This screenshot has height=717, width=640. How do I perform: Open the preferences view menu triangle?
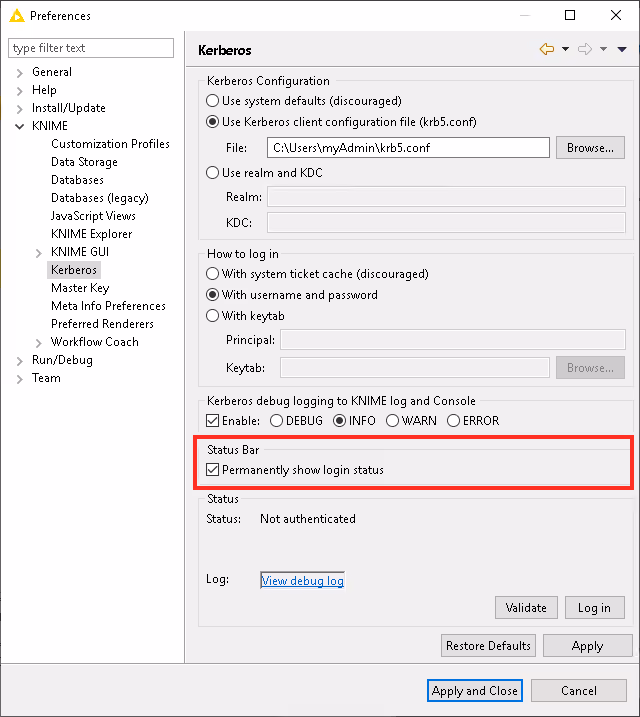point(622,49)
